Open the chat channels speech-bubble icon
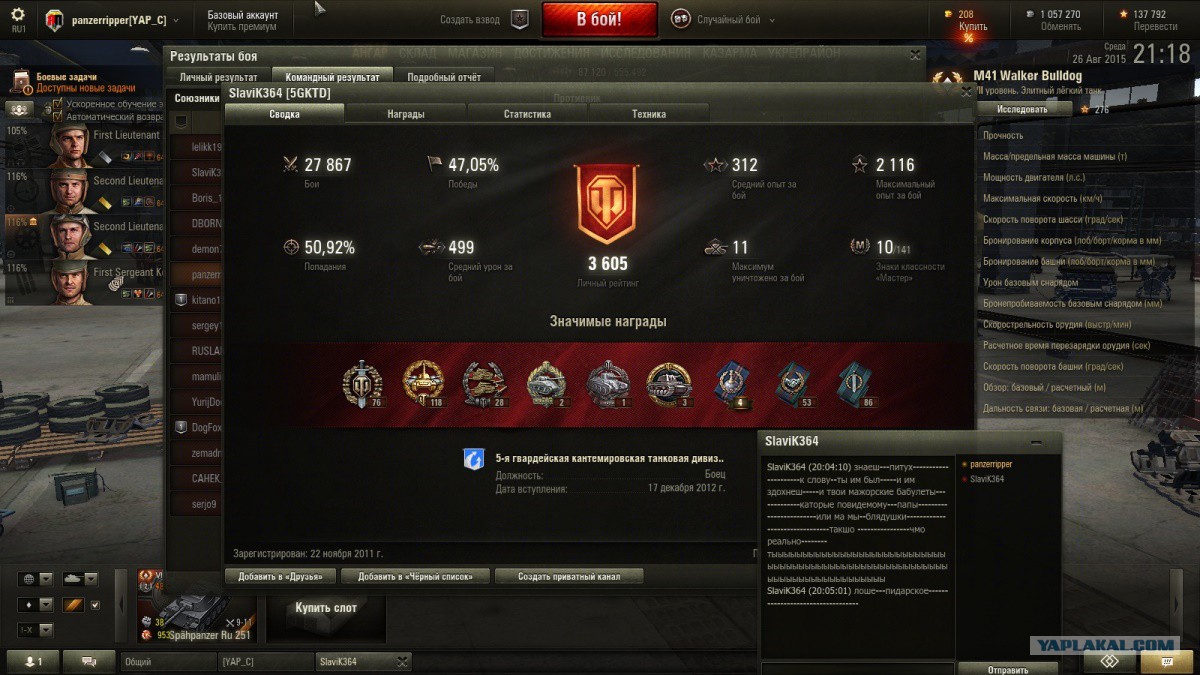The height and width of the screenshot is (675, 1200). coord(89,662)
